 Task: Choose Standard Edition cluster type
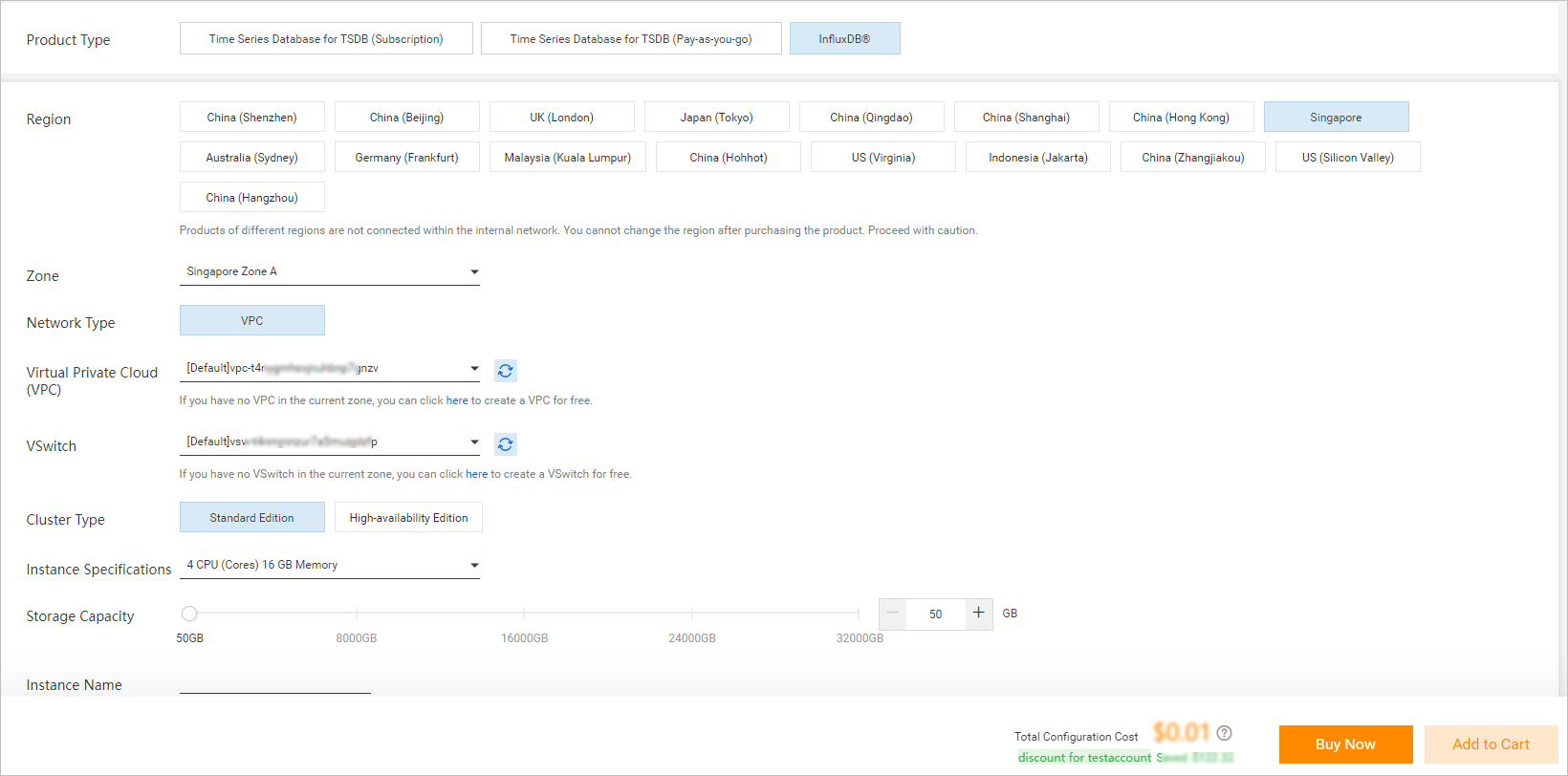click(252, 518)
